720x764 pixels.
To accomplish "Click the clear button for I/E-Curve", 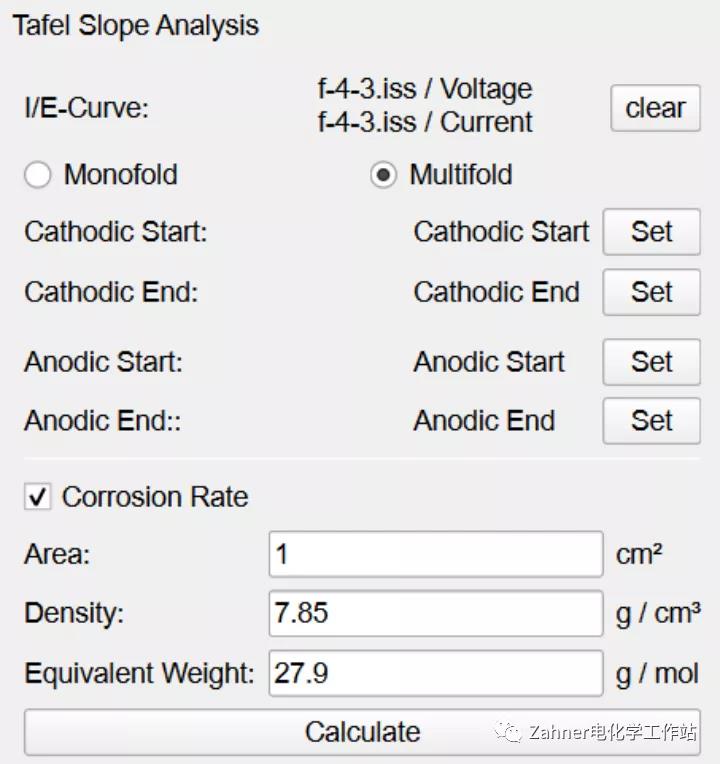I will pyautogui.click(x=655, y=108).
